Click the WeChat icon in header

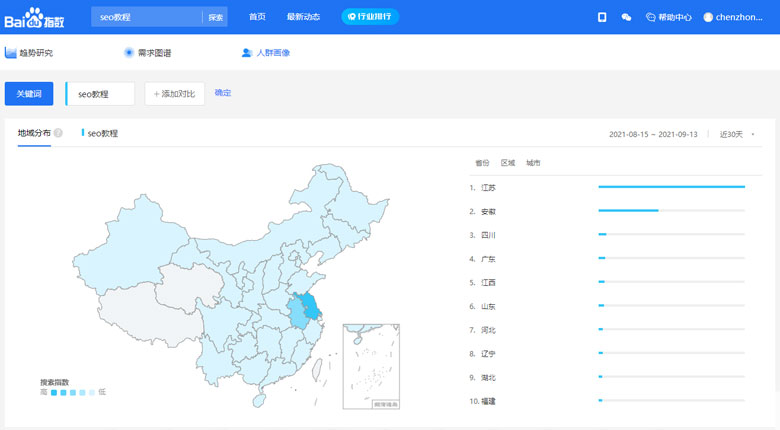click(626, 17)
